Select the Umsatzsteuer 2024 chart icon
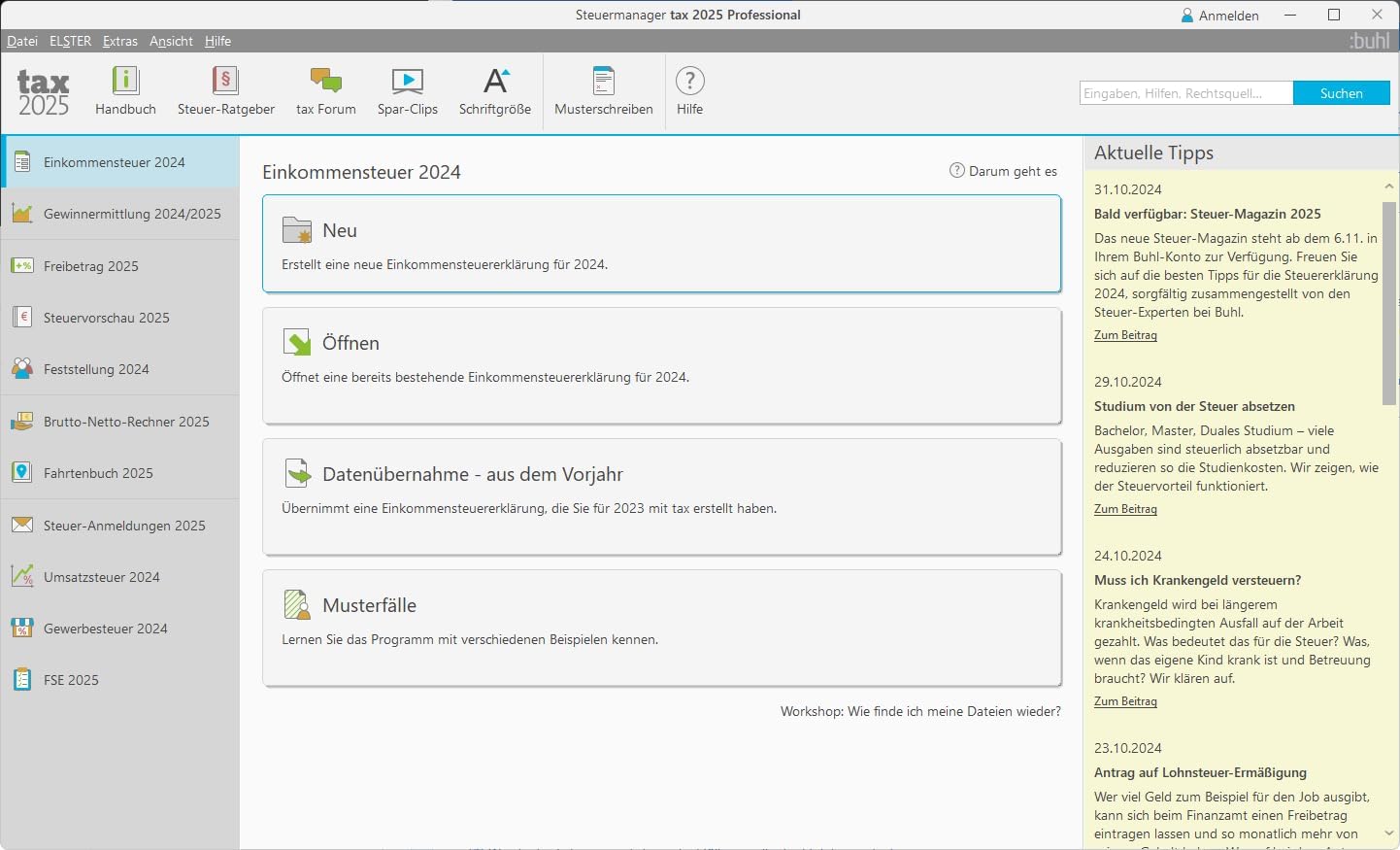 pos(21,577)
